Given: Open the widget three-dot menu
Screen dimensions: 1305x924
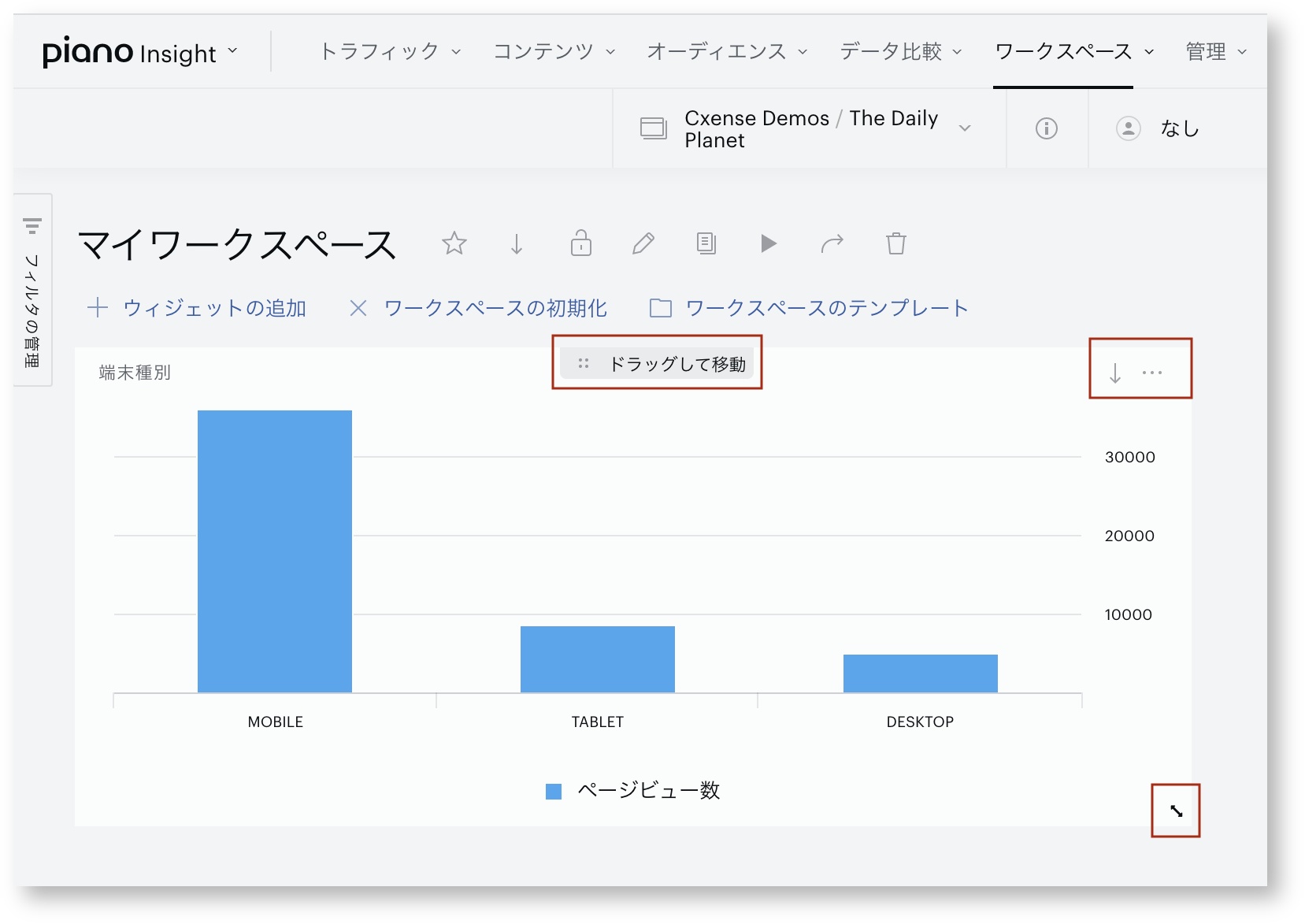Looking at the screenshot, I should (x=1152, y=373).
